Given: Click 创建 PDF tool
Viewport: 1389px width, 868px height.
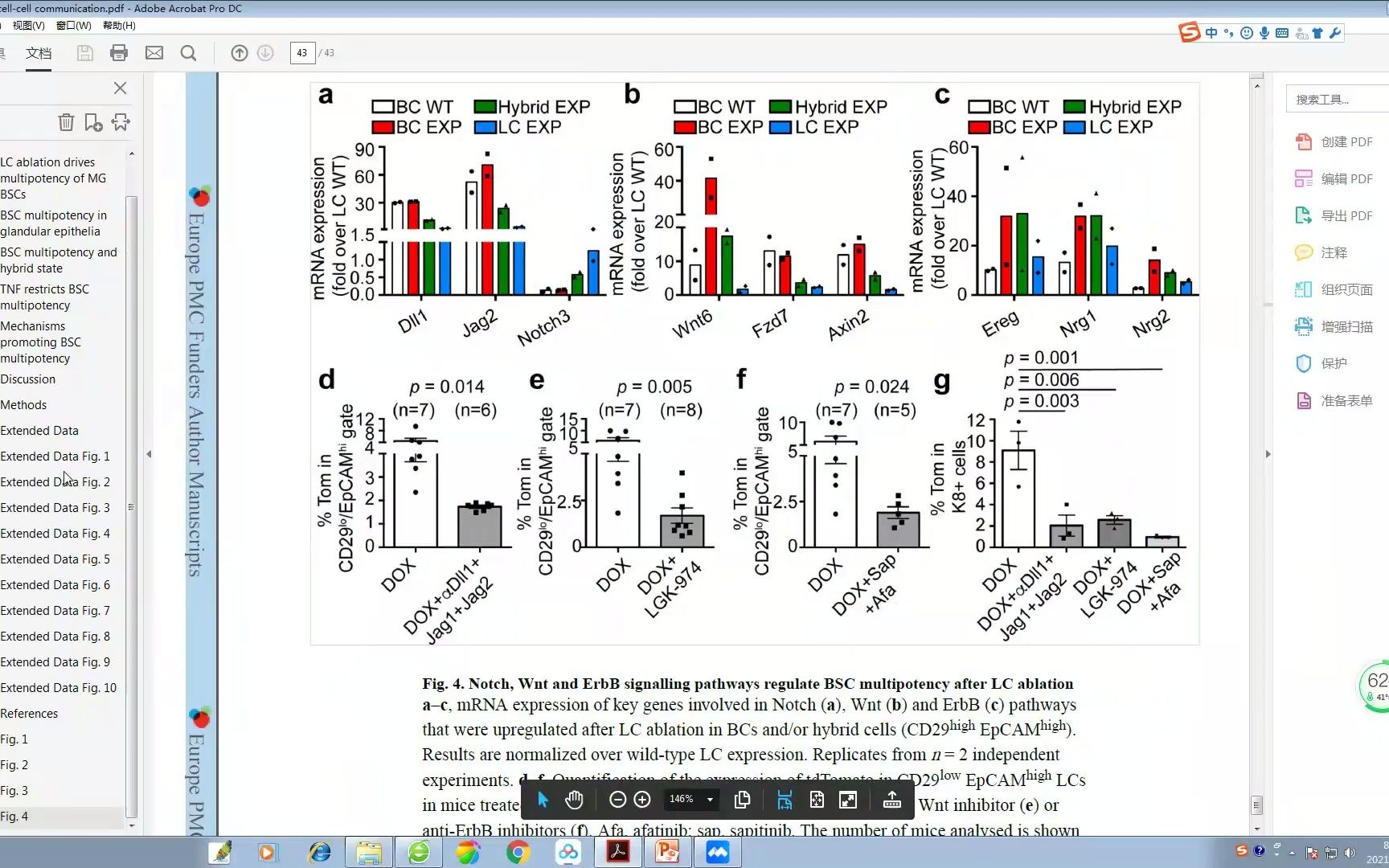Looking at the screenshot, I should [1334, 141].
